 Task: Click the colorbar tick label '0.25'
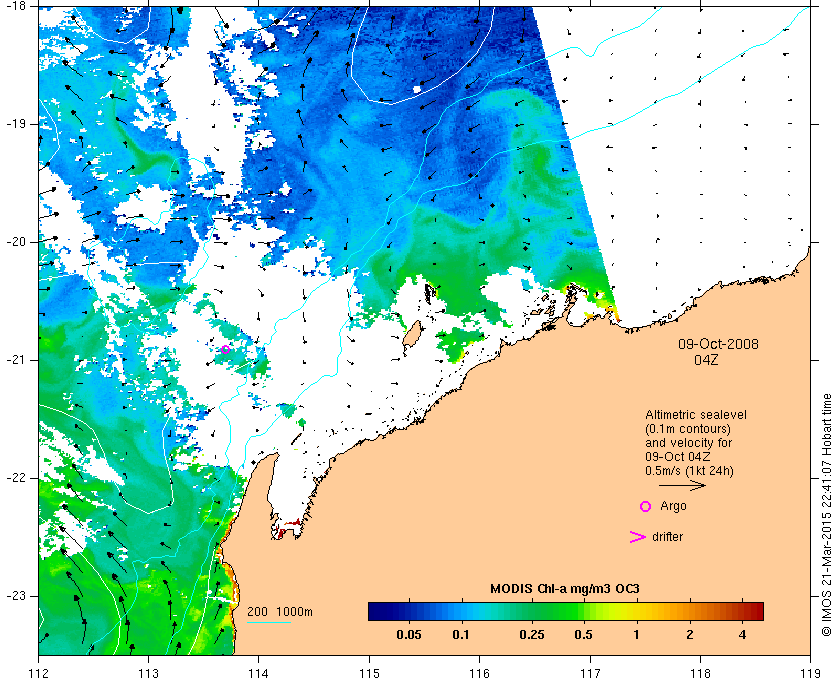click(532, 635)
